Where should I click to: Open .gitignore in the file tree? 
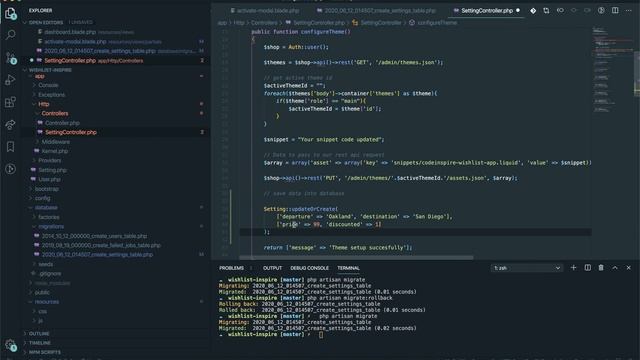click(50, 273)
